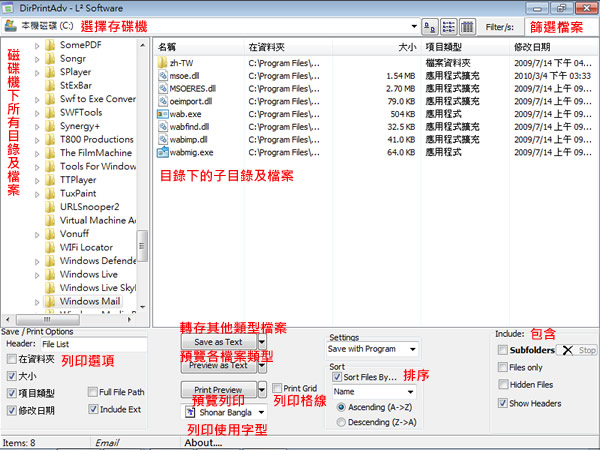Expand the Synergy+ tree node
The image size is (600, 450).
(x=37, y=127)
